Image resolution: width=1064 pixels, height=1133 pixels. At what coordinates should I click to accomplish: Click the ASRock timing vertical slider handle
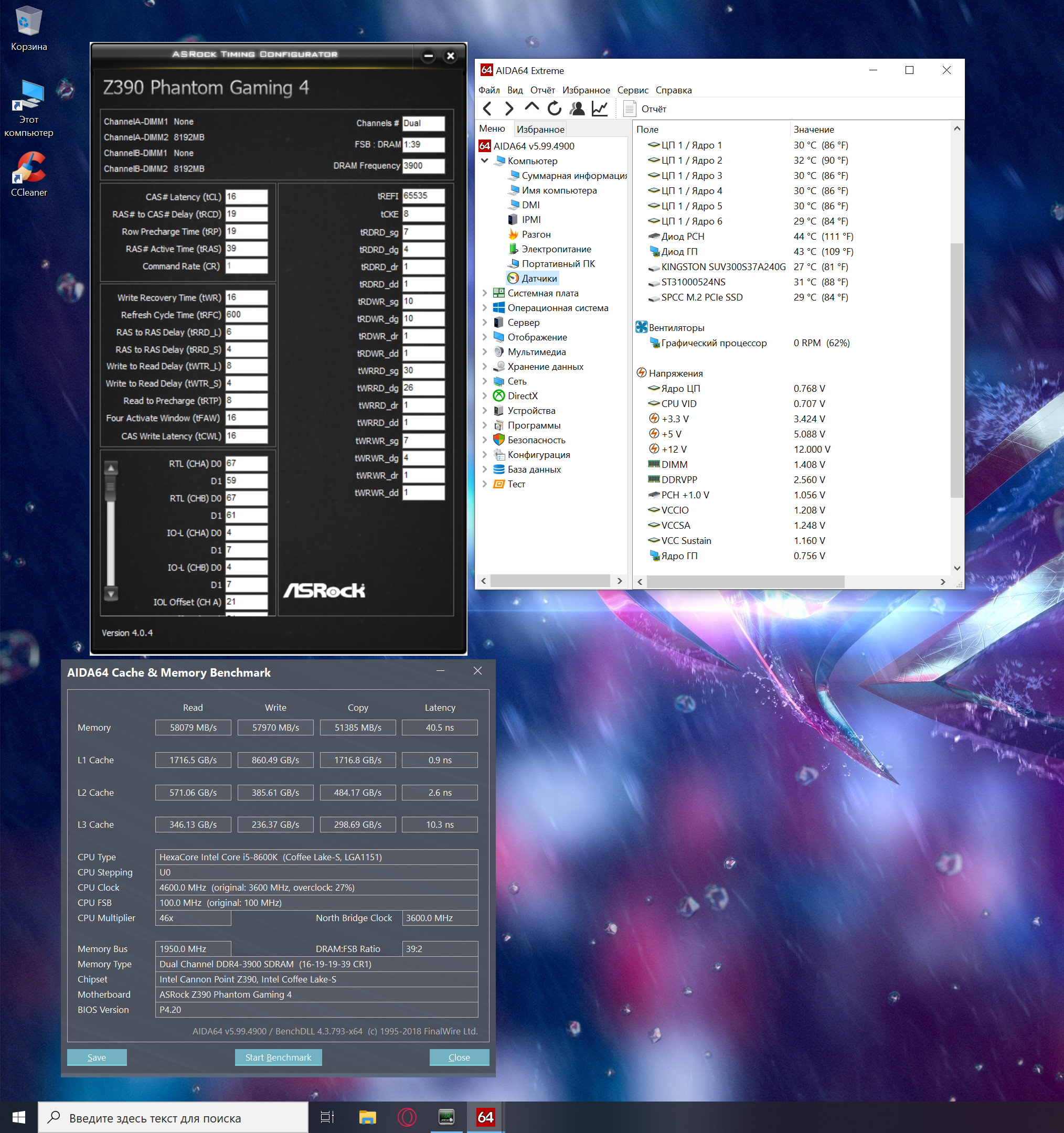tap(111, 487)
